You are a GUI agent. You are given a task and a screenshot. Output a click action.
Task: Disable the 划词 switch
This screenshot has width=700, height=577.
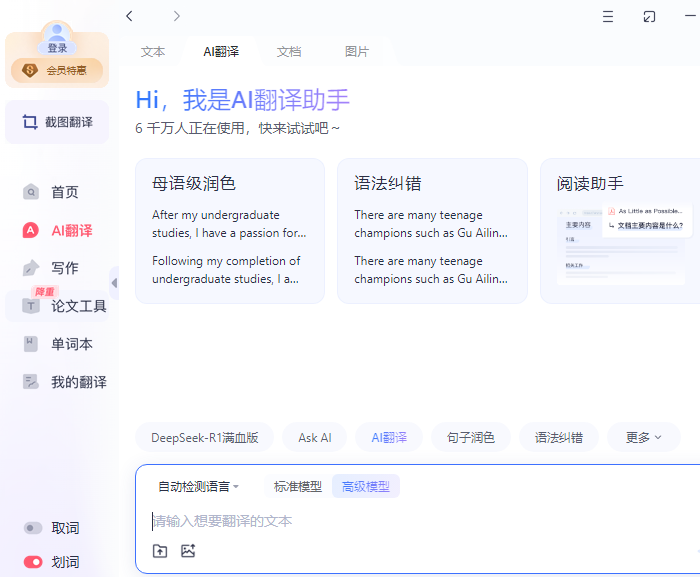coord(33,562)
